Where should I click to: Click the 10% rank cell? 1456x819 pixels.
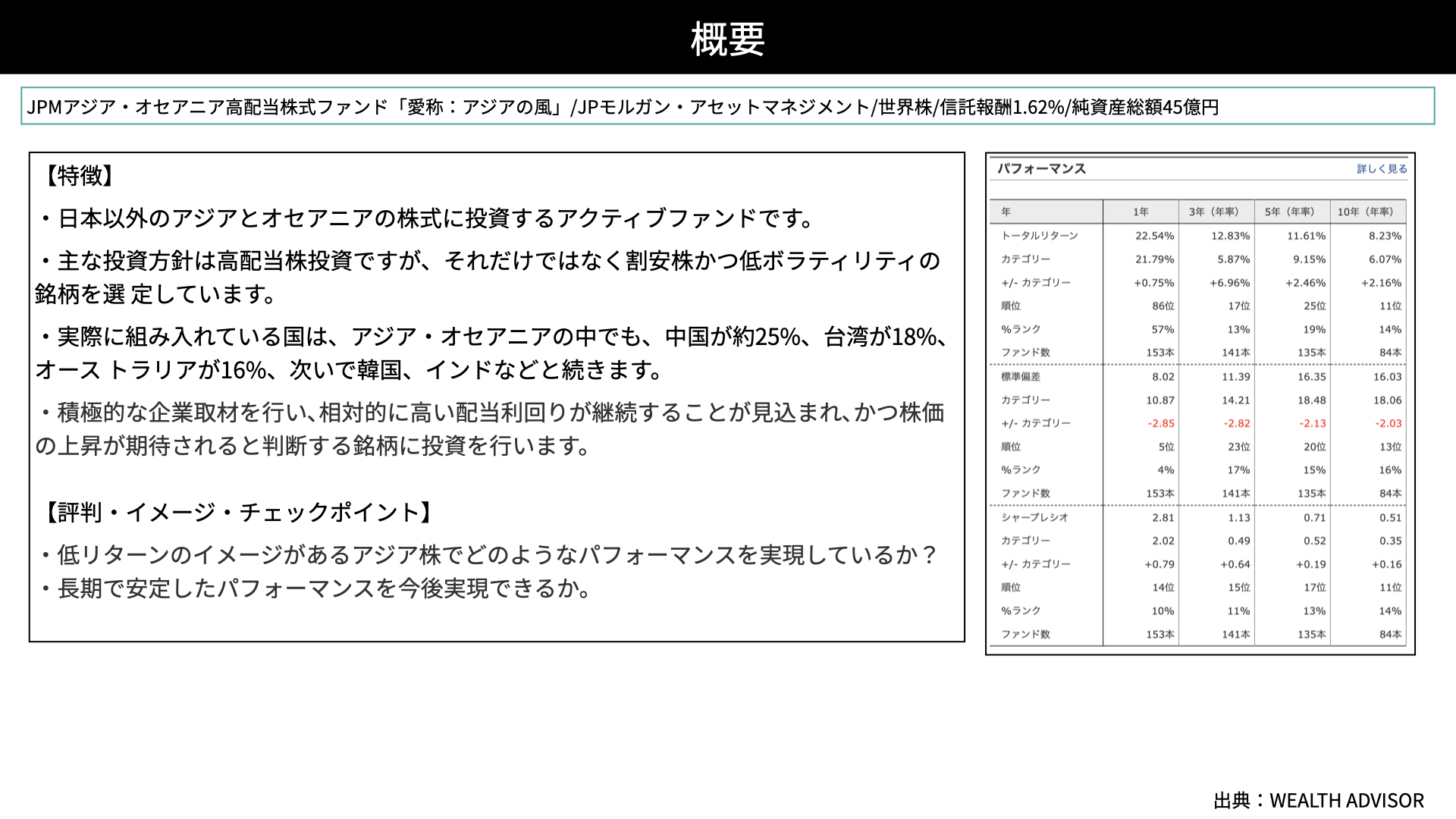1163,611
